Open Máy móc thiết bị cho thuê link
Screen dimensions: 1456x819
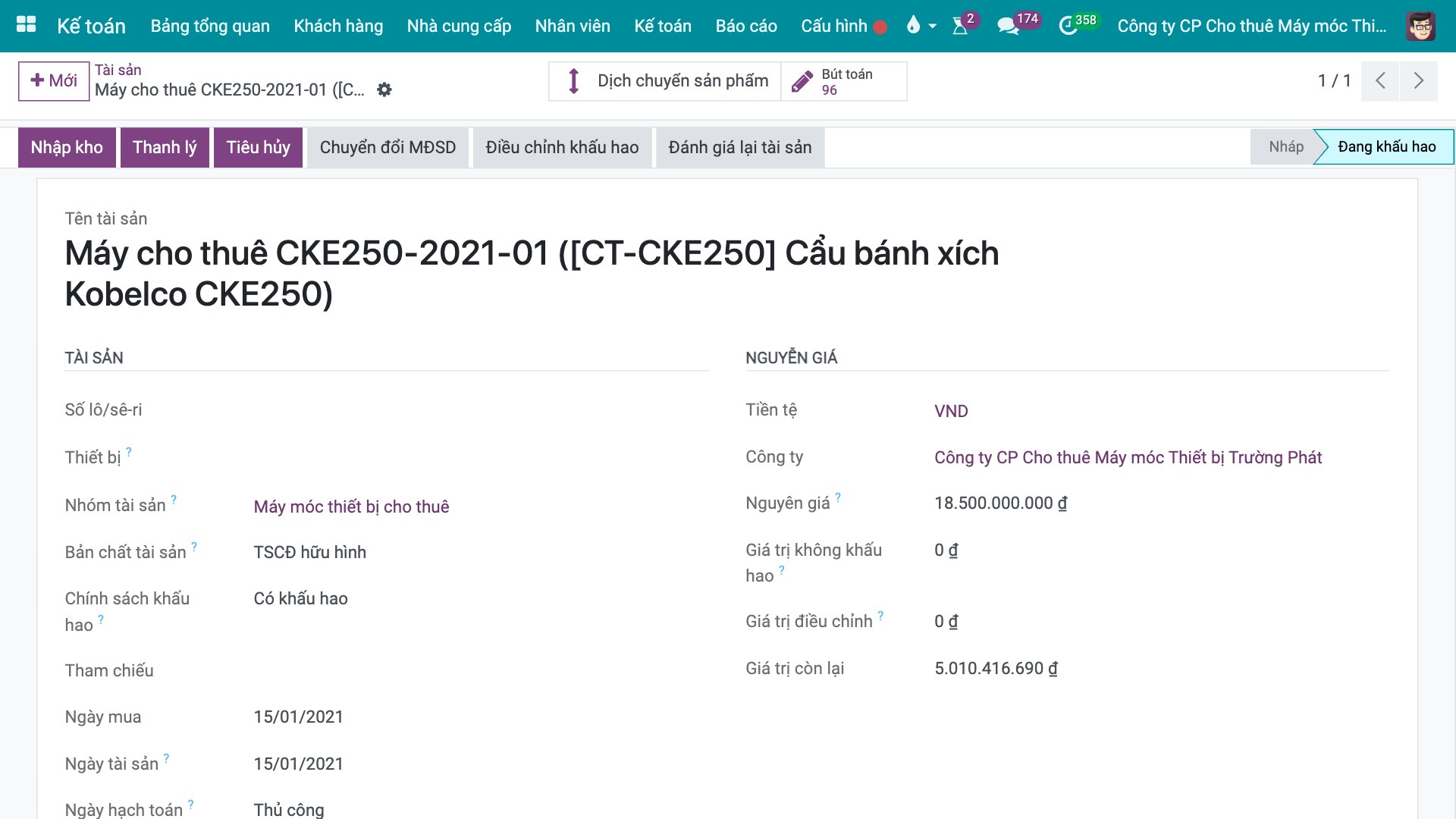click(351, 507)
